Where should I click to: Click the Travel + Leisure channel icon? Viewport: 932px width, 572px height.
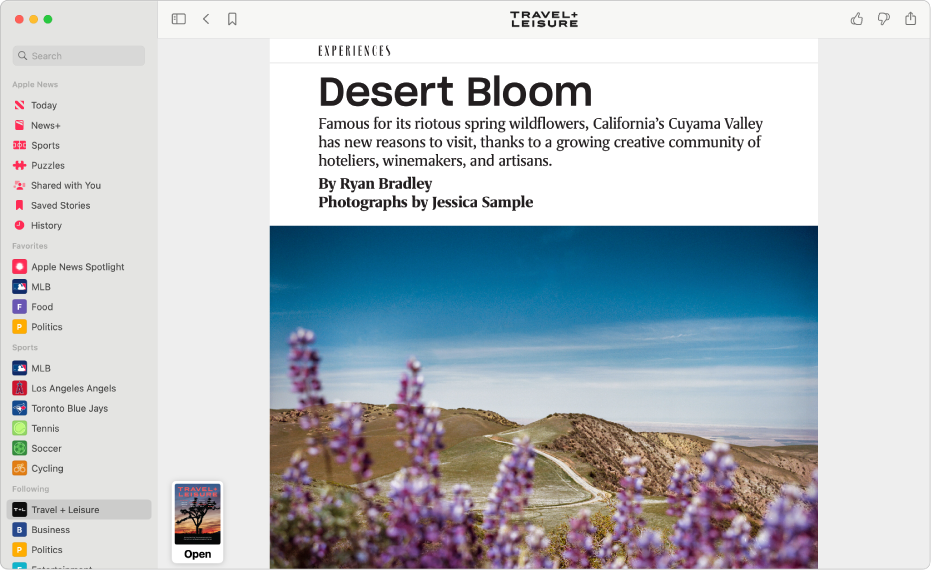pos(20,510)
